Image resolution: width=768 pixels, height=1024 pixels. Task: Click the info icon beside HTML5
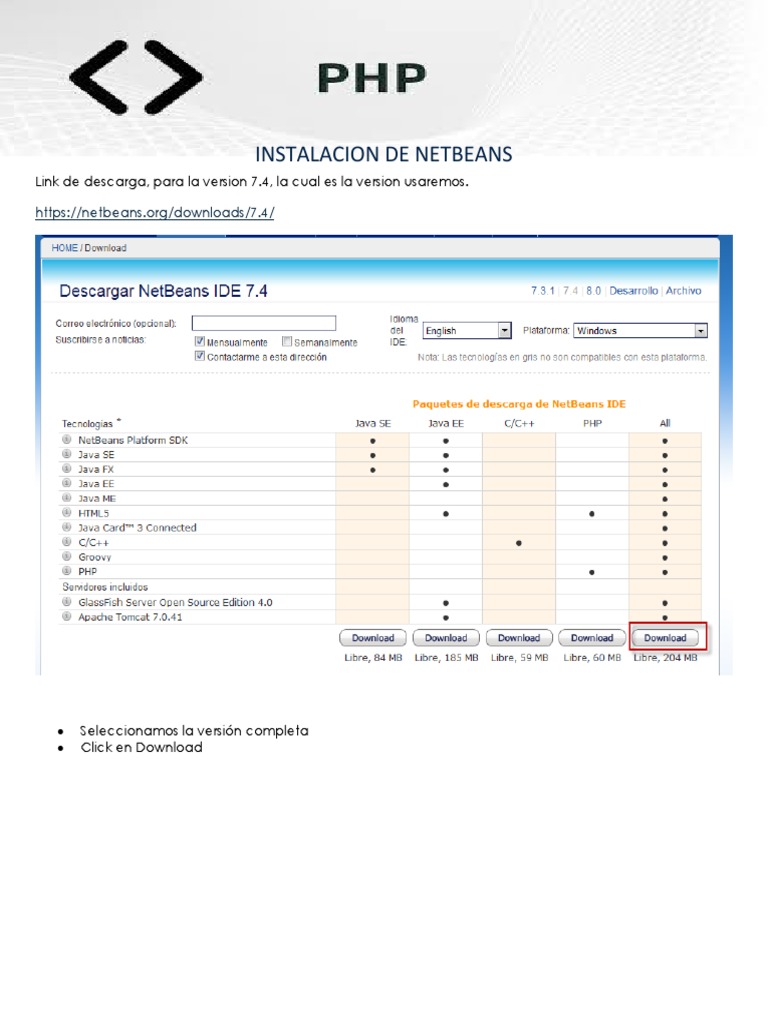67,514
